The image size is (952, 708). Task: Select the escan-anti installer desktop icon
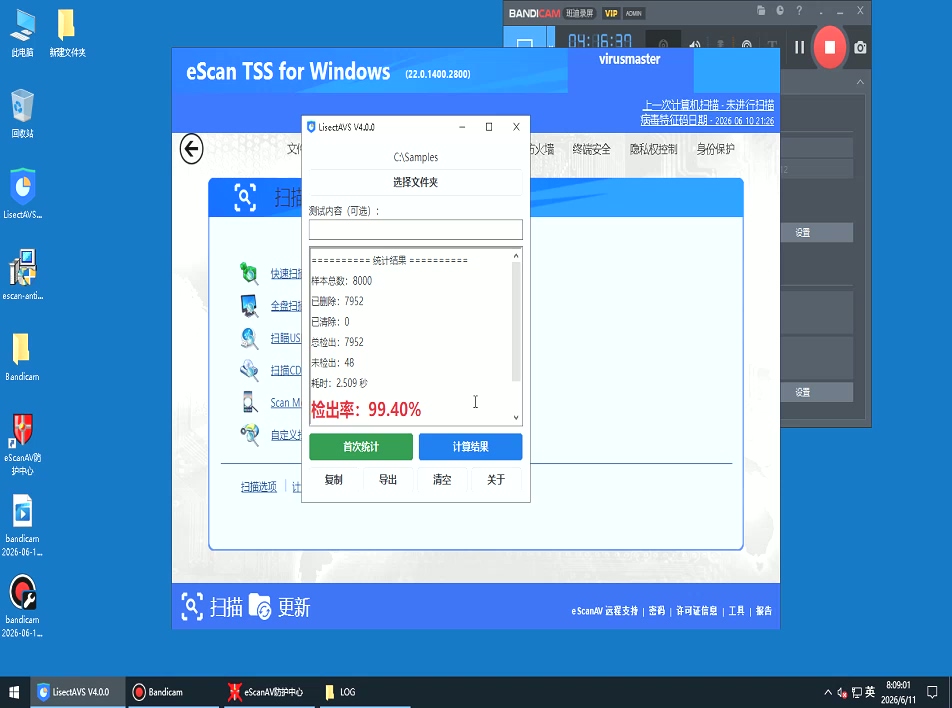[22, 274]
